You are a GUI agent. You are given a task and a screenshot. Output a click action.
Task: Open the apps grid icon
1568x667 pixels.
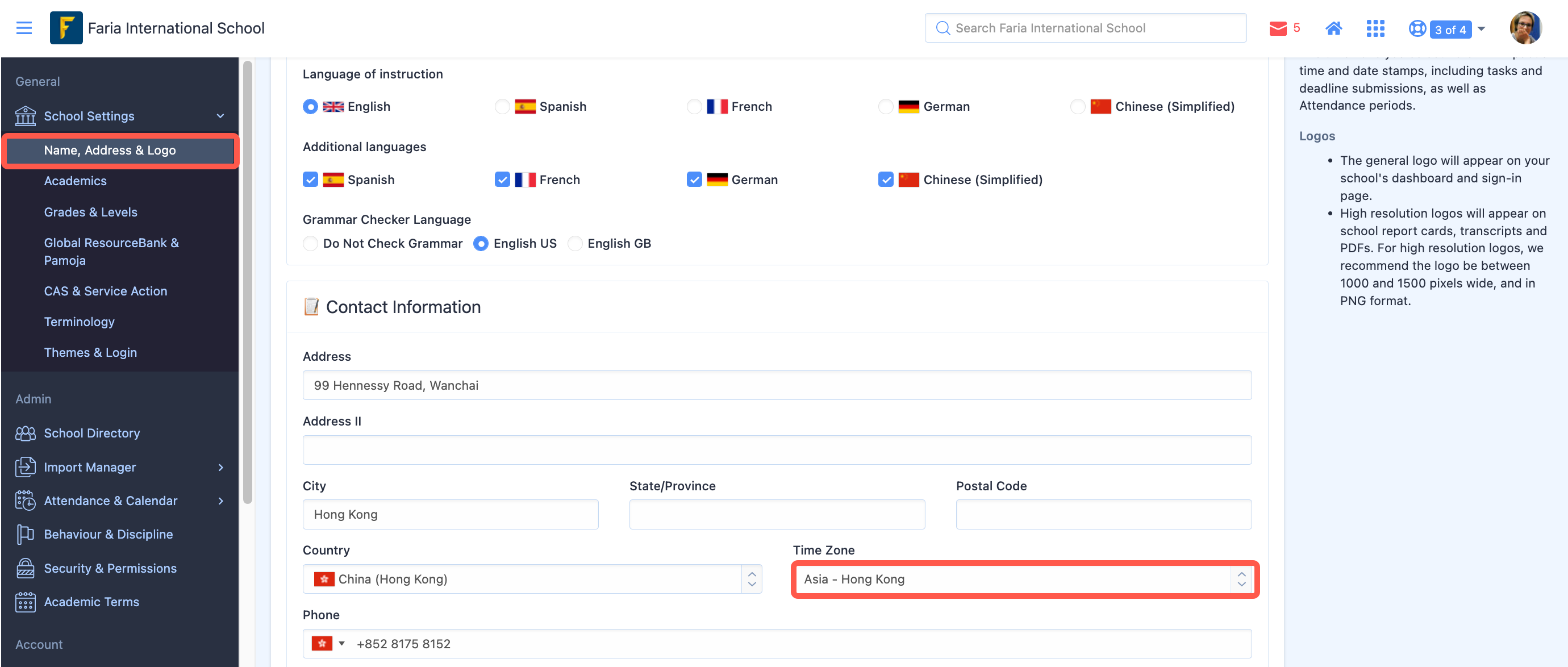click(x=1375, y=28)
